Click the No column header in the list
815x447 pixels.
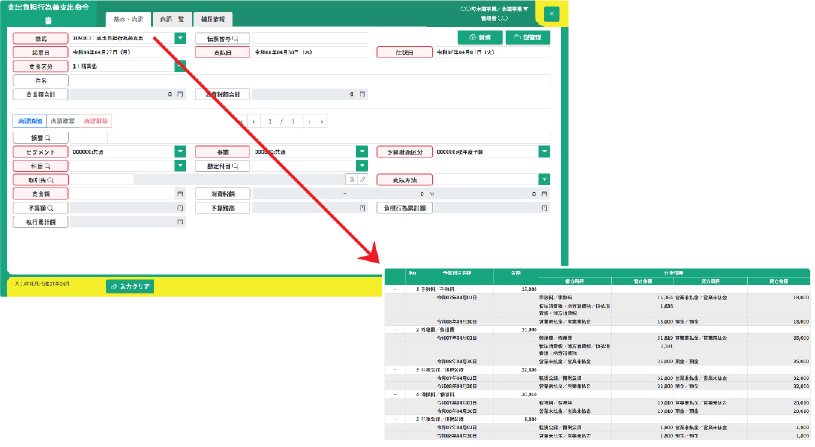click(412, 273)
